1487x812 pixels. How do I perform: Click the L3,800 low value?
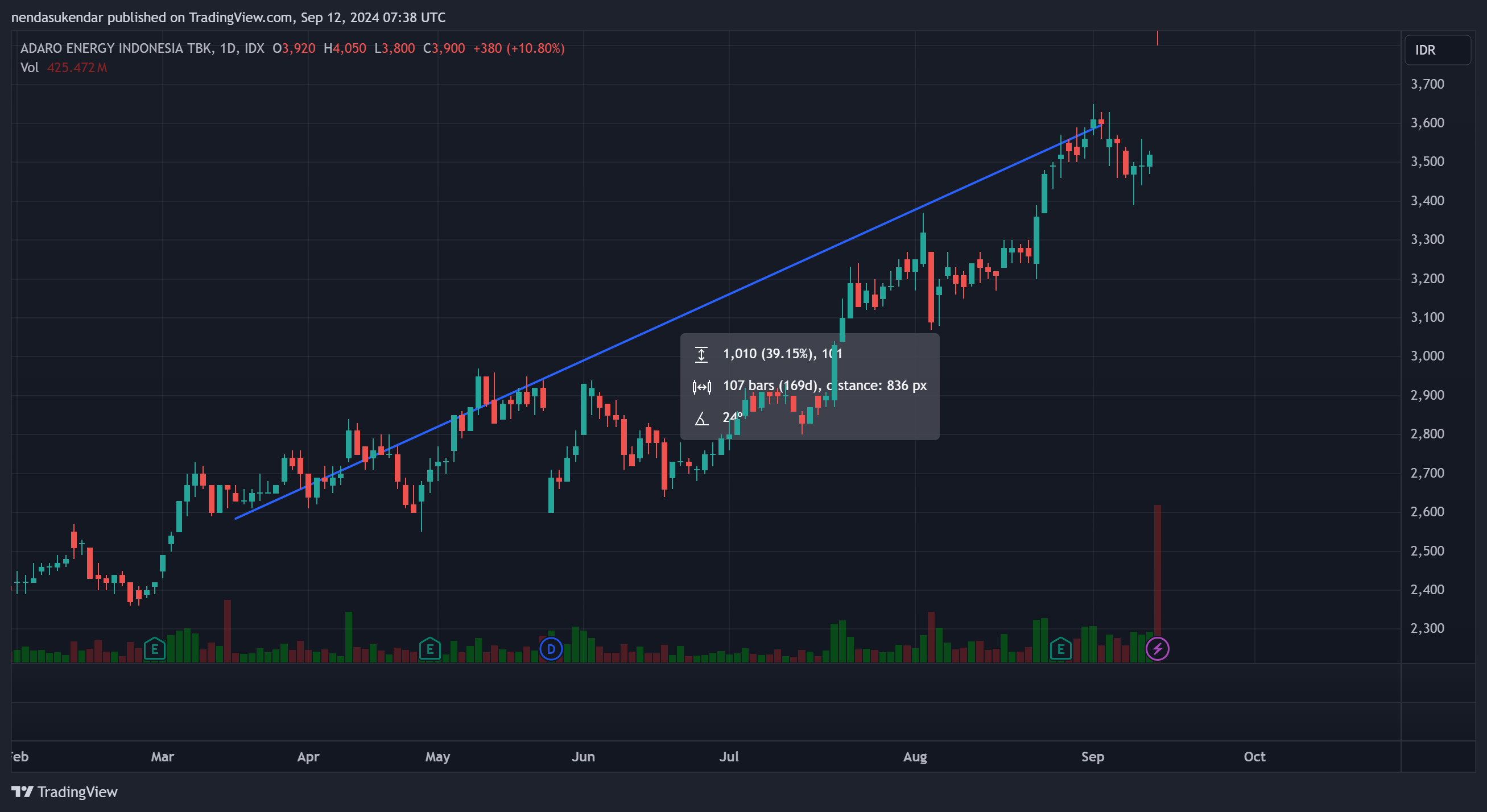click(394, 48)
